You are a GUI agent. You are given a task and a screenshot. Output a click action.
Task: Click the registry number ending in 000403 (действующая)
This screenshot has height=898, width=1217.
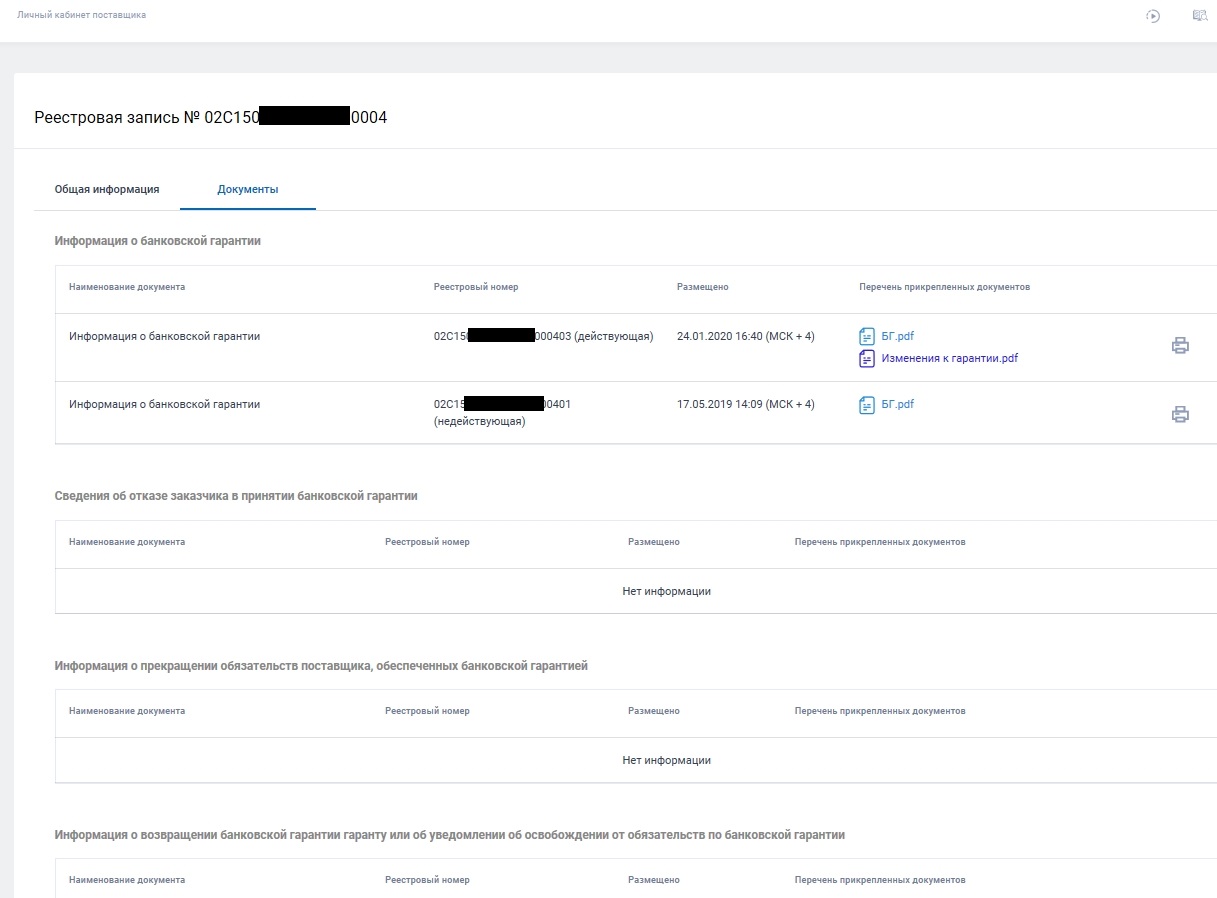(543, 337)
